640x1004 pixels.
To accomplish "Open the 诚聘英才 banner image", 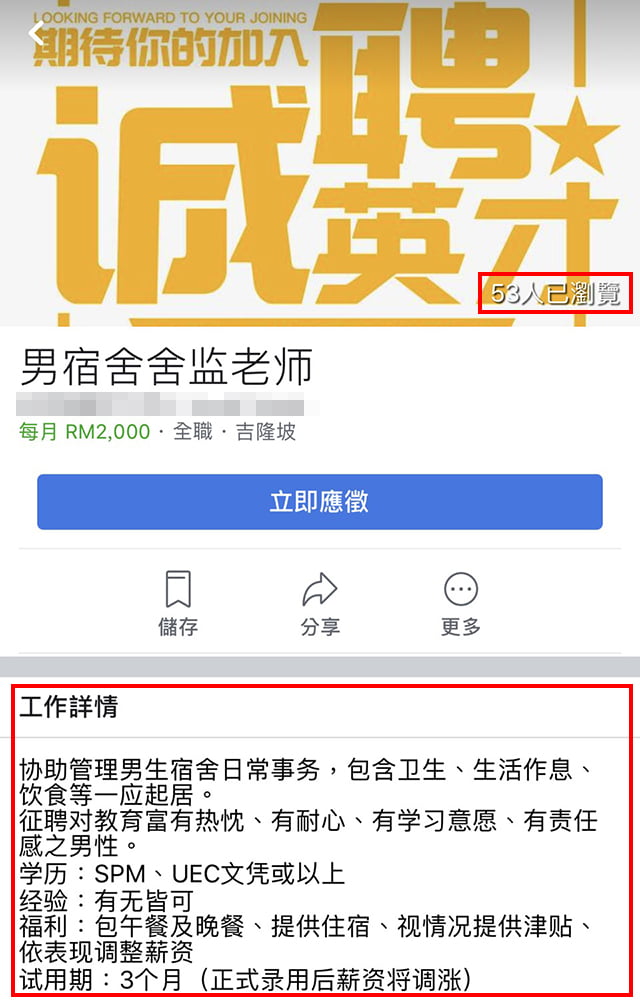I will click(320, 163).
